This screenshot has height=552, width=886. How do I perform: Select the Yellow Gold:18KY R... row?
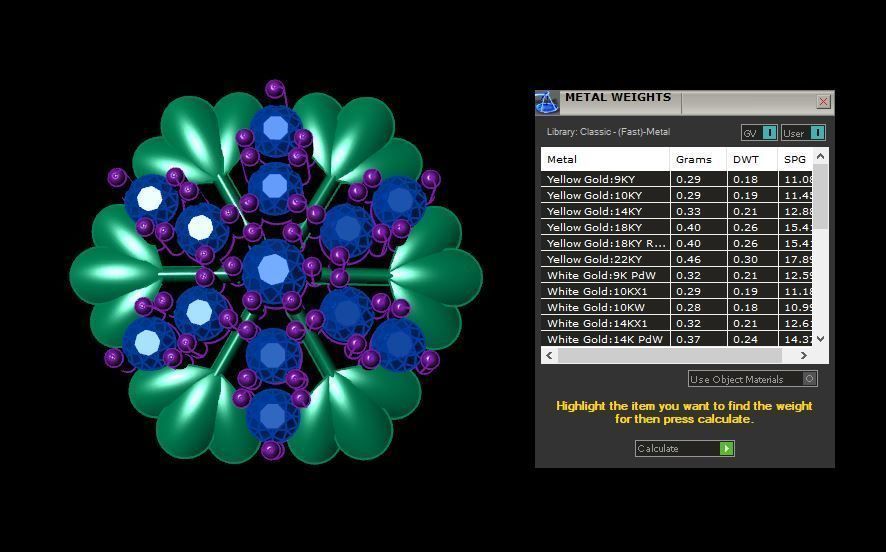coord(677,243)
